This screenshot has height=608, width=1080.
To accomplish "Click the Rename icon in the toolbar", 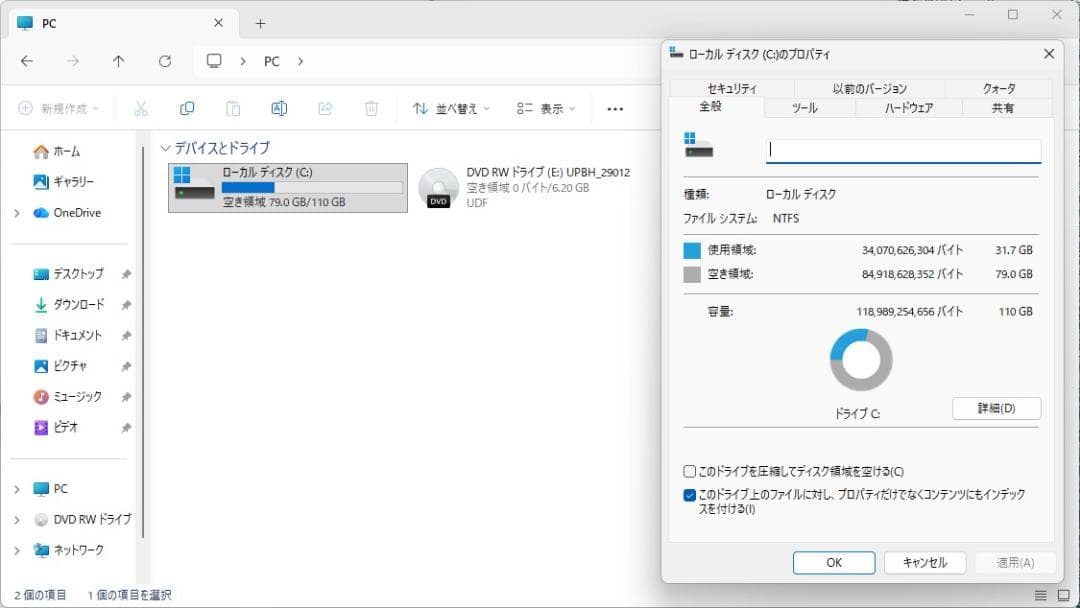I will [x=278, y=108].
